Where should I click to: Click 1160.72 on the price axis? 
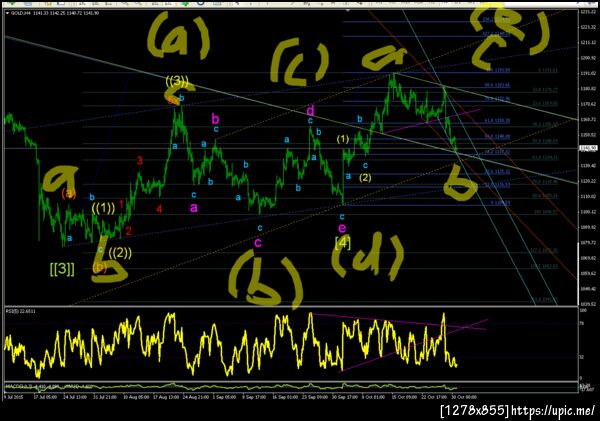pos(589,119)
